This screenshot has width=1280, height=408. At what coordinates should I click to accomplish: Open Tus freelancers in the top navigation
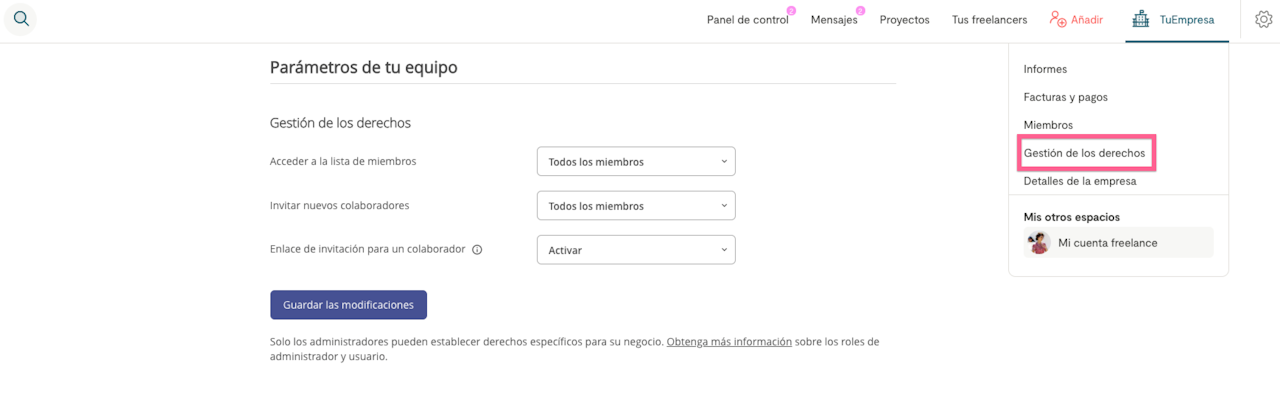[989, 20]
